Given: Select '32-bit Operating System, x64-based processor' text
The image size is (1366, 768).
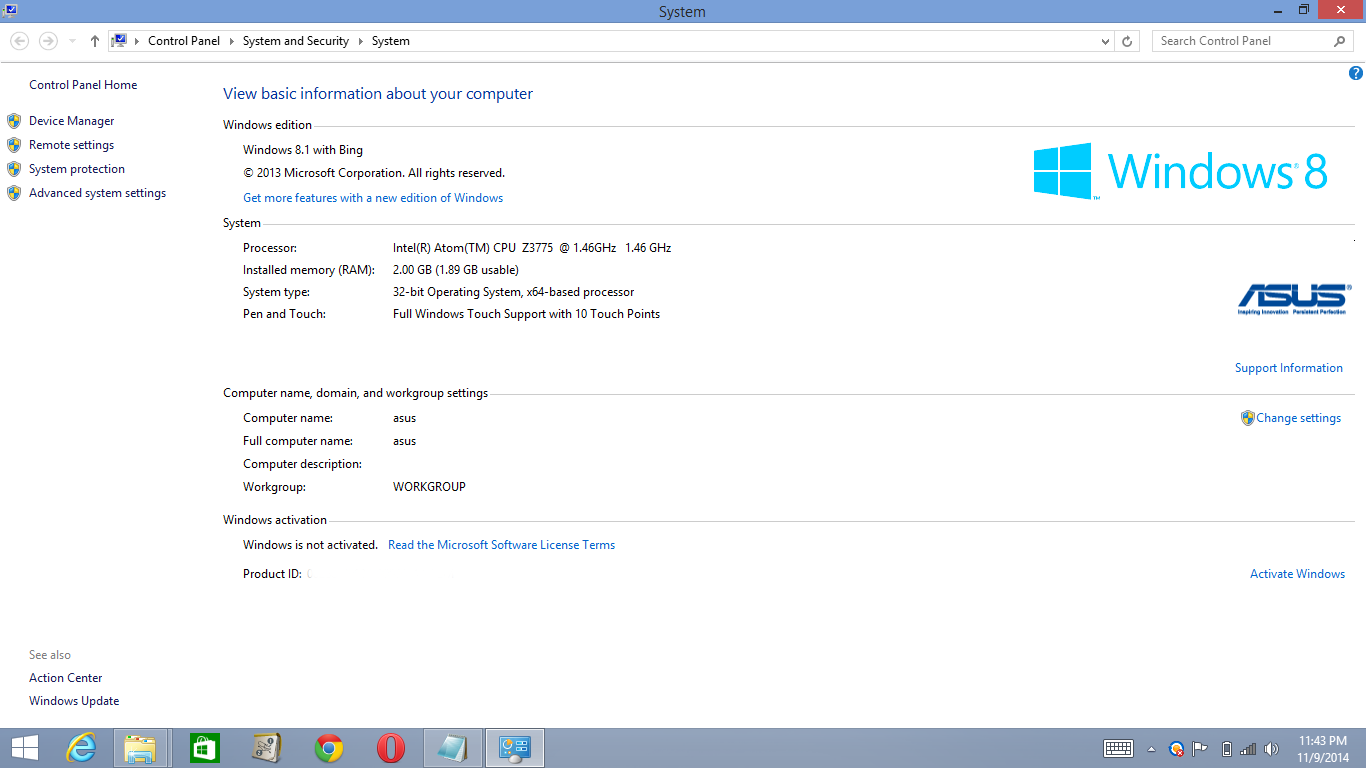Looking at the screenshot, I should coord(513,292).
